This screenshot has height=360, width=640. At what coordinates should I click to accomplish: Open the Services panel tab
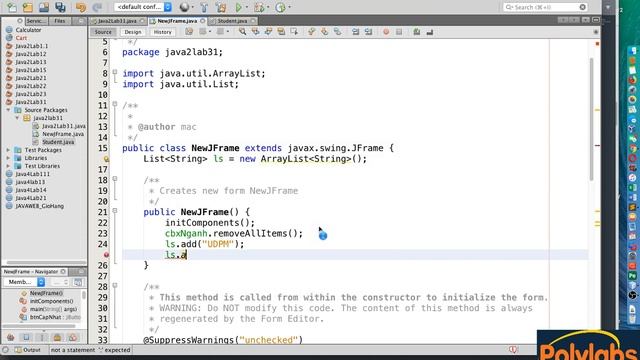pos(36,20)
